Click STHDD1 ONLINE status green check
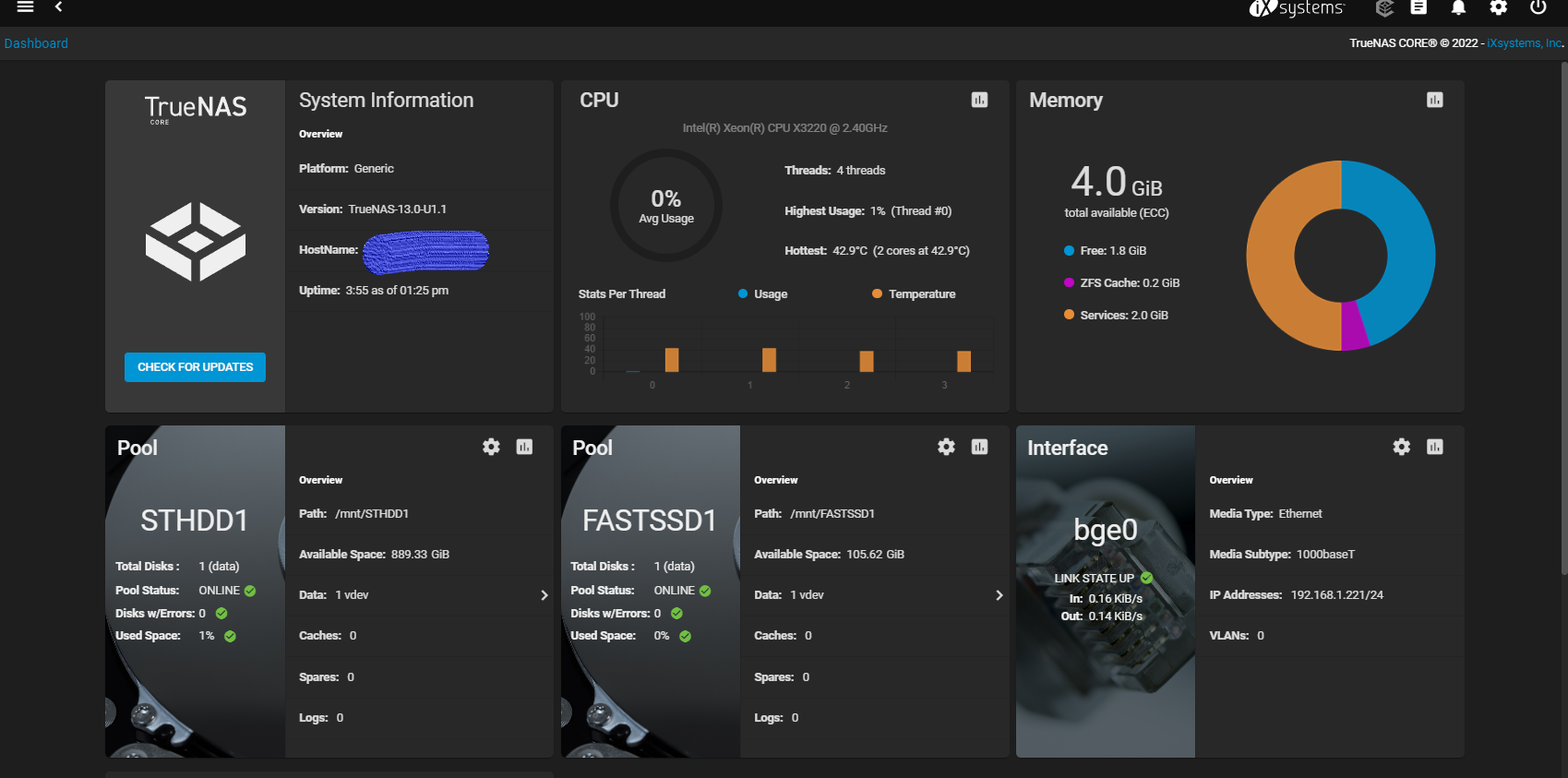 click(250, 591)
